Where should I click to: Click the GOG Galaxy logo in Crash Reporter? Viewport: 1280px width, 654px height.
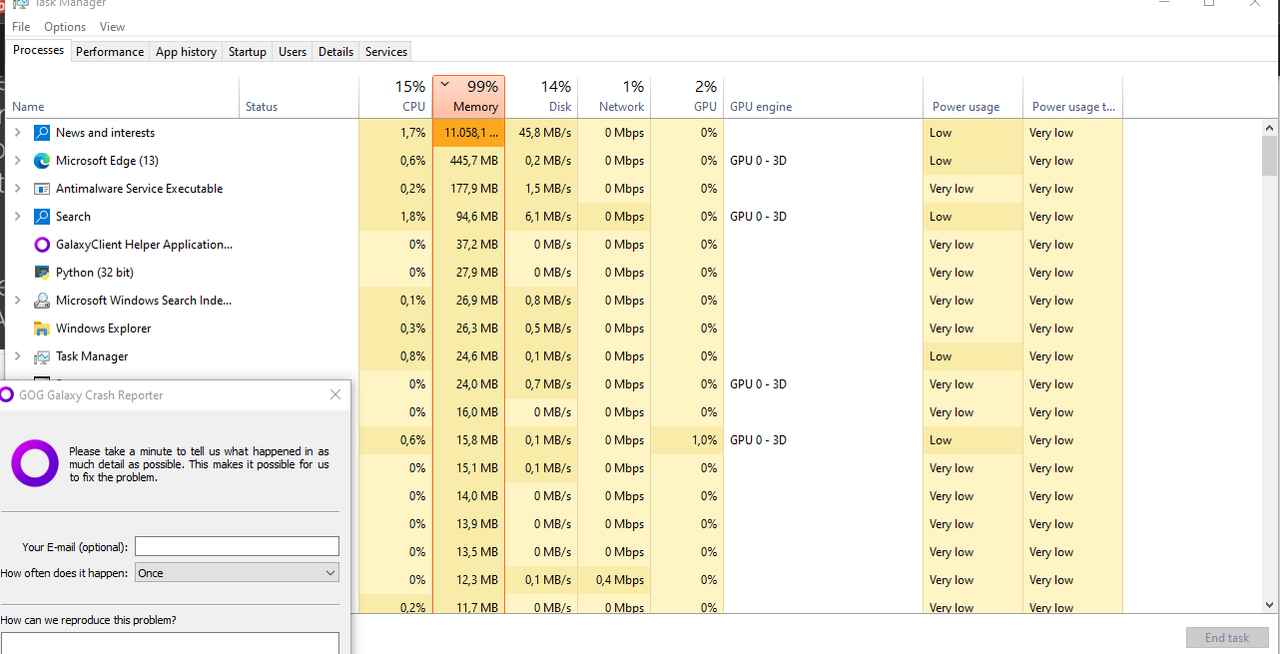[x=35, y=464]
